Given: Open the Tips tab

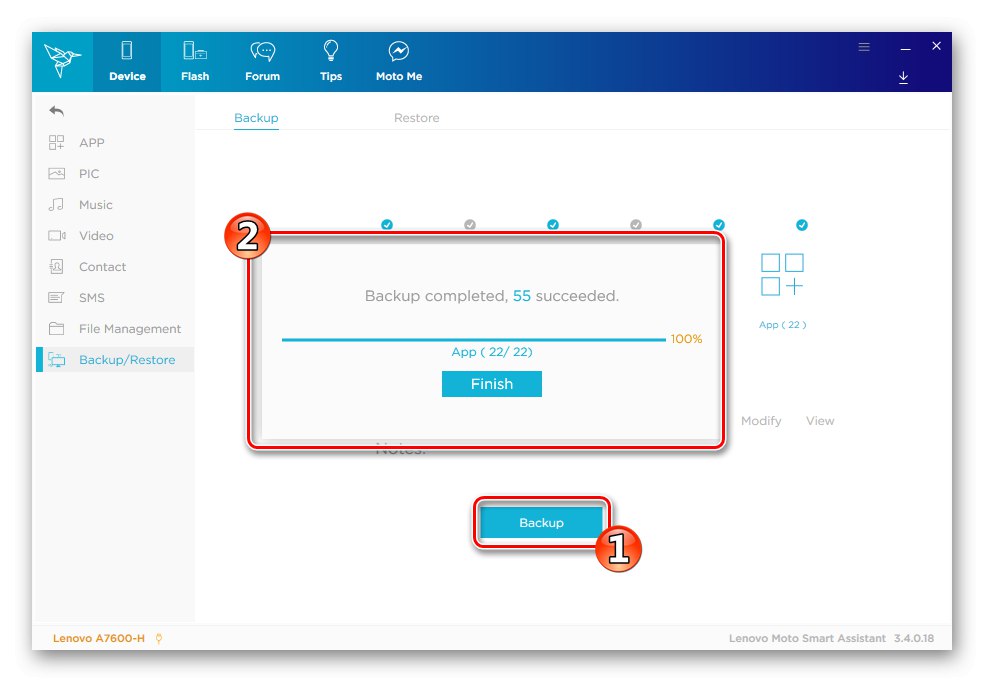Looking at the screenshot, I should point(331,61).
